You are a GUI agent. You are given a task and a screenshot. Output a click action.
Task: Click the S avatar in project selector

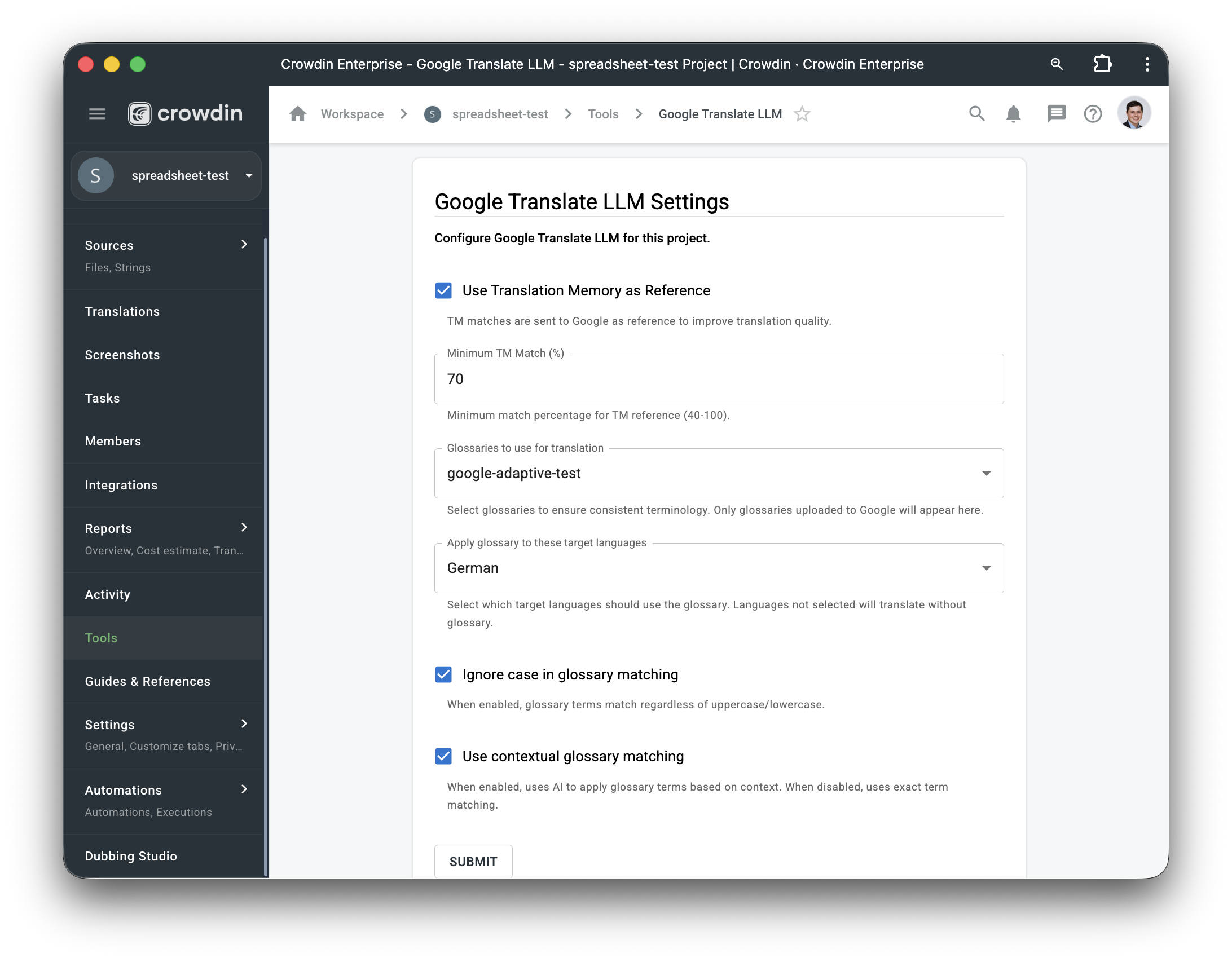click(95, 175)
